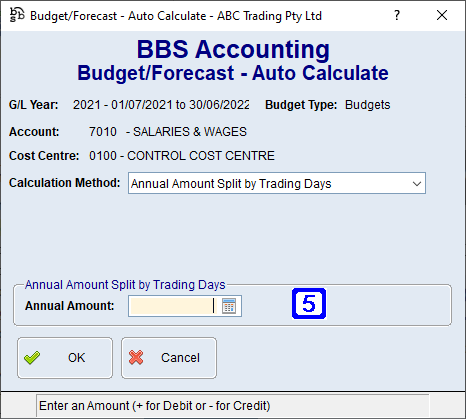Viewport: 466px width, 419px height.
Task: Close the Auto Calculate dialog window
Action: (442, 15)
